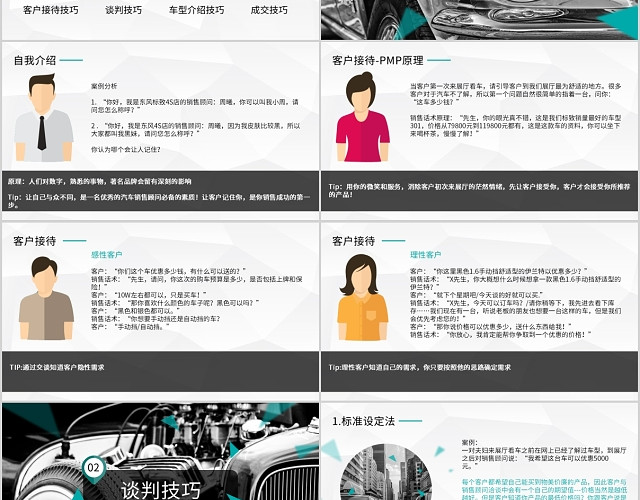Click the 2.“你好，我是东风4S店 example line

196,129
